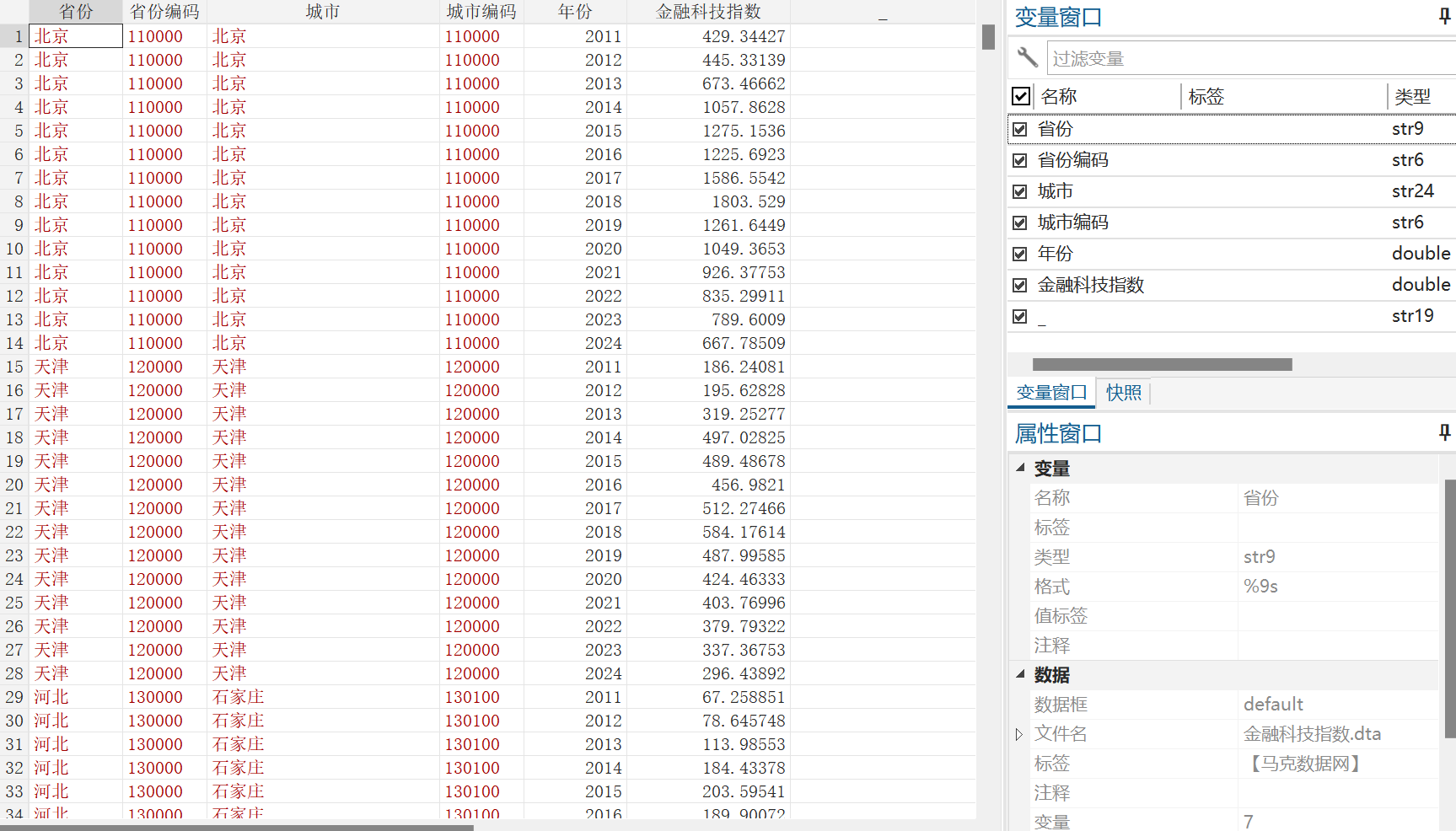
Task: Click the wrench icon beside the variable filter
Action: [x=1027, y=57]
